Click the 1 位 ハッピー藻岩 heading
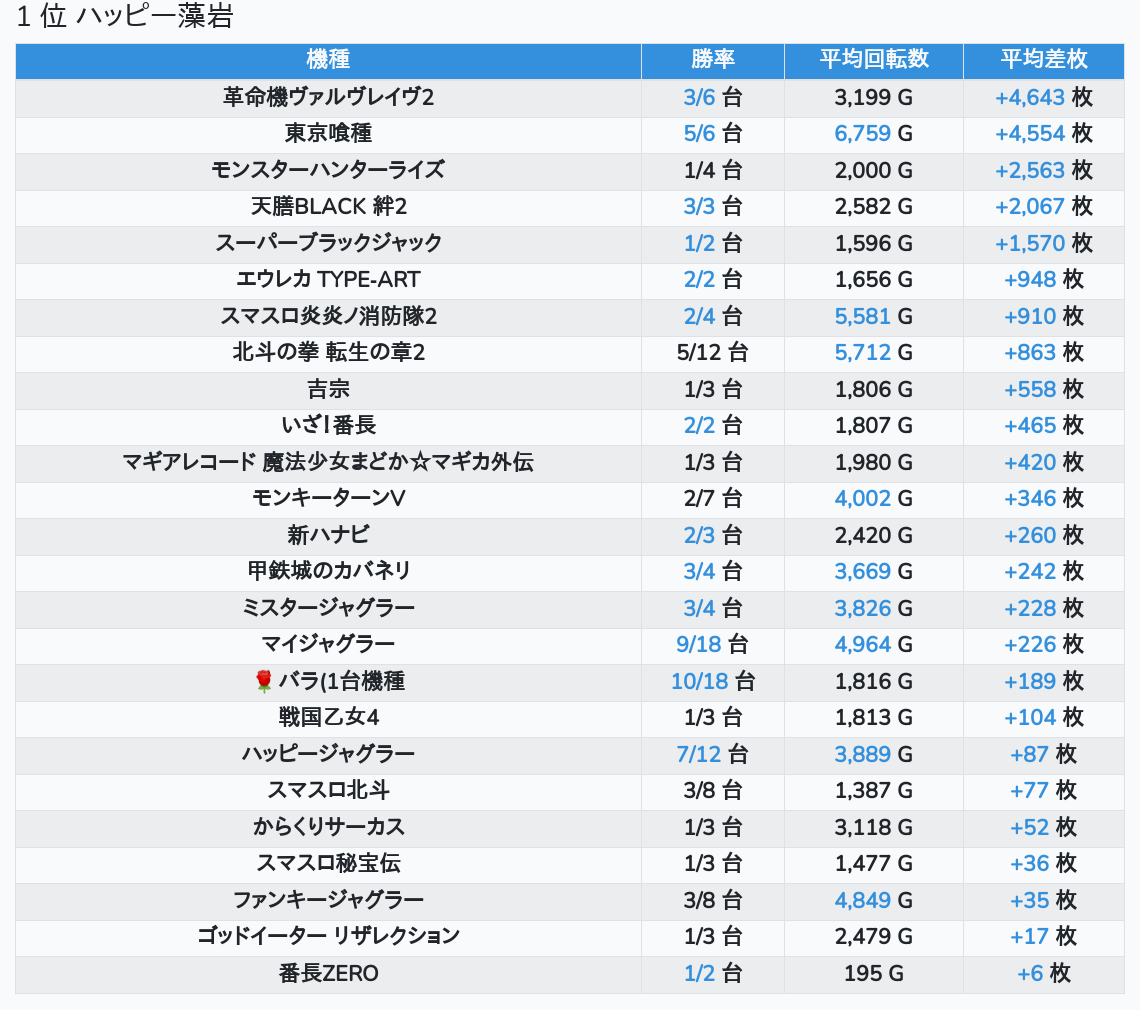 click(125, 18)
